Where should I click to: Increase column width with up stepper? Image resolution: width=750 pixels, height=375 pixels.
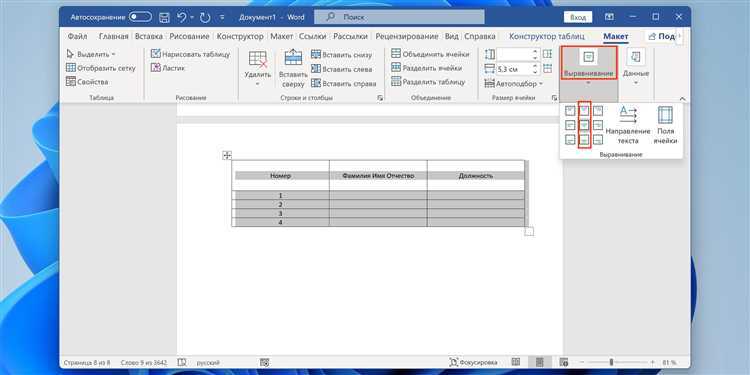[536, 66]
